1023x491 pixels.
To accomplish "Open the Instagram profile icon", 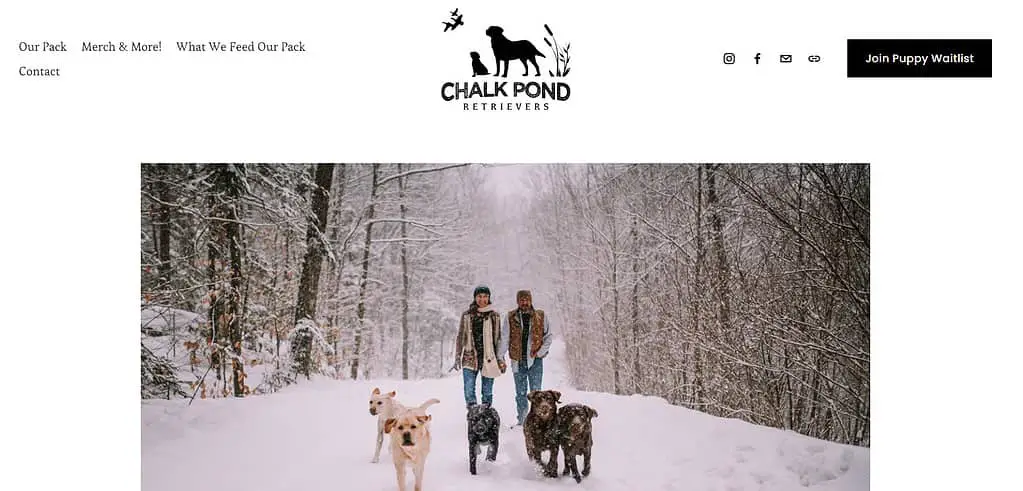I will pos(729,59).
